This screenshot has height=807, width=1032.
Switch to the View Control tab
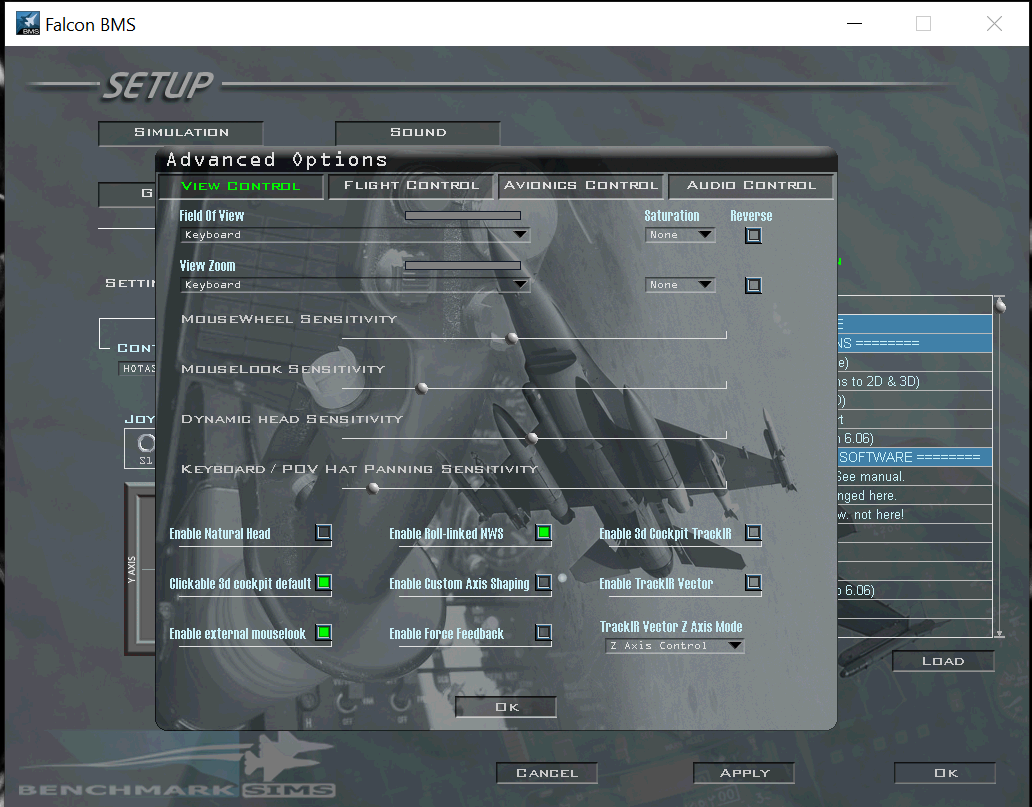(x=241, y=186)
